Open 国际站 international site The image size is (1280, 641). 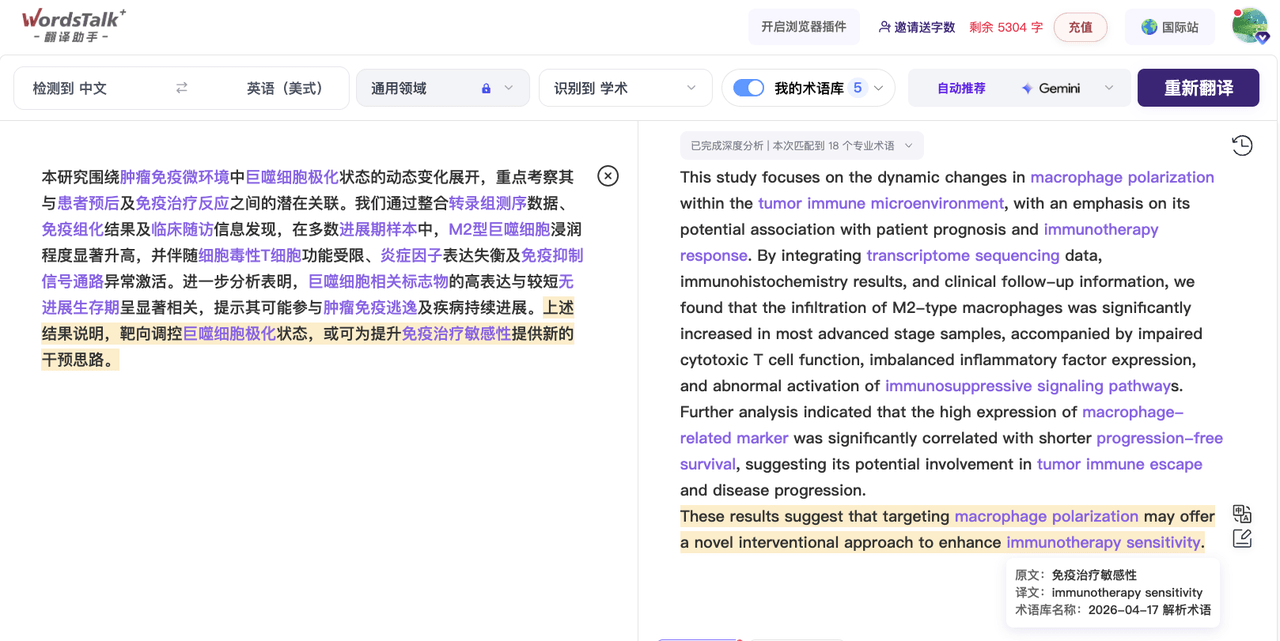tap(1169, 27)
